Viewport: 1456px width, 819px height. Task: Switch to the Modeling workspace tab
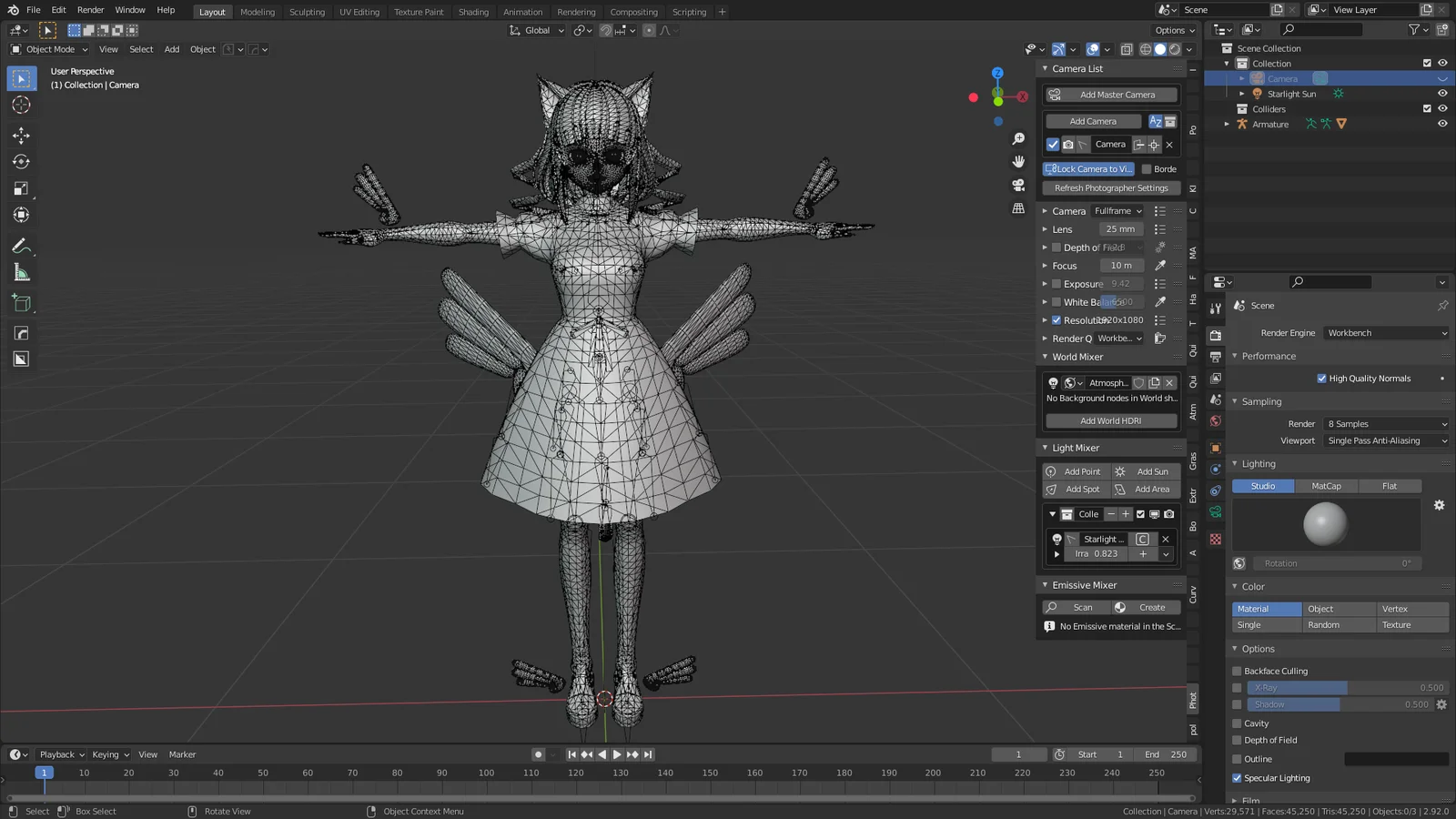258,12
